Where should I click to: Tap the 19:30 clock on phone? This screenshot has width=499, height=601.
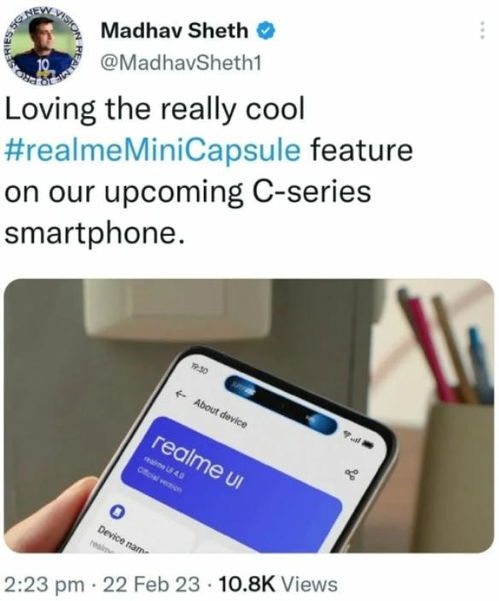199,369
